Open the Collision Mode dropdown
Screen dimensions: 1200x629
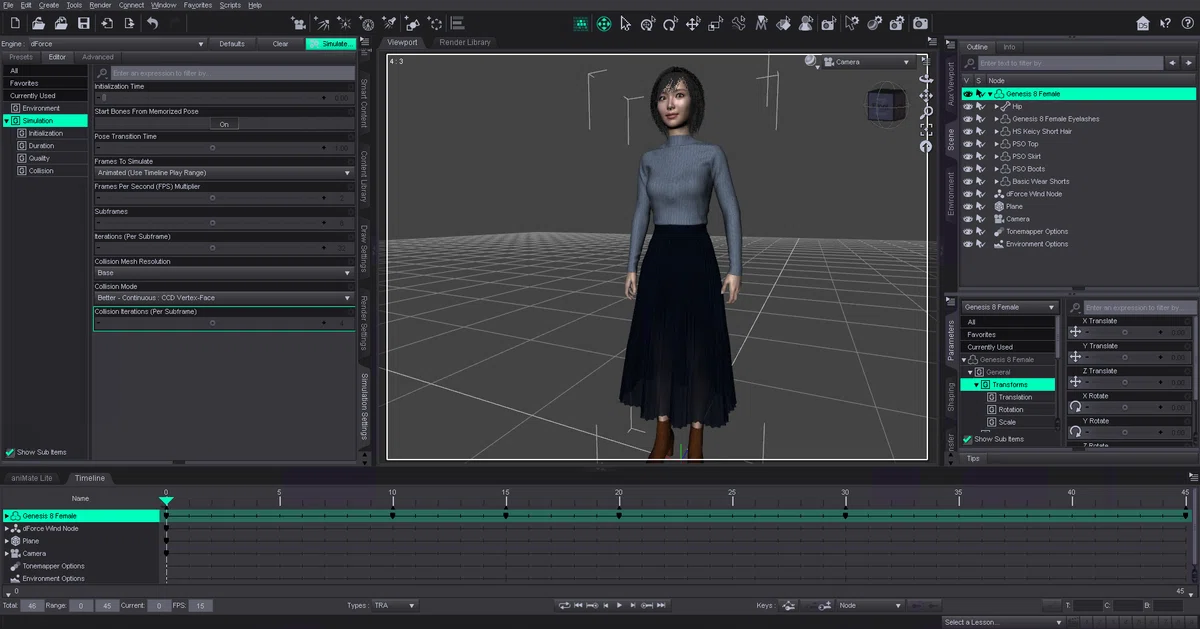[223, 298]
